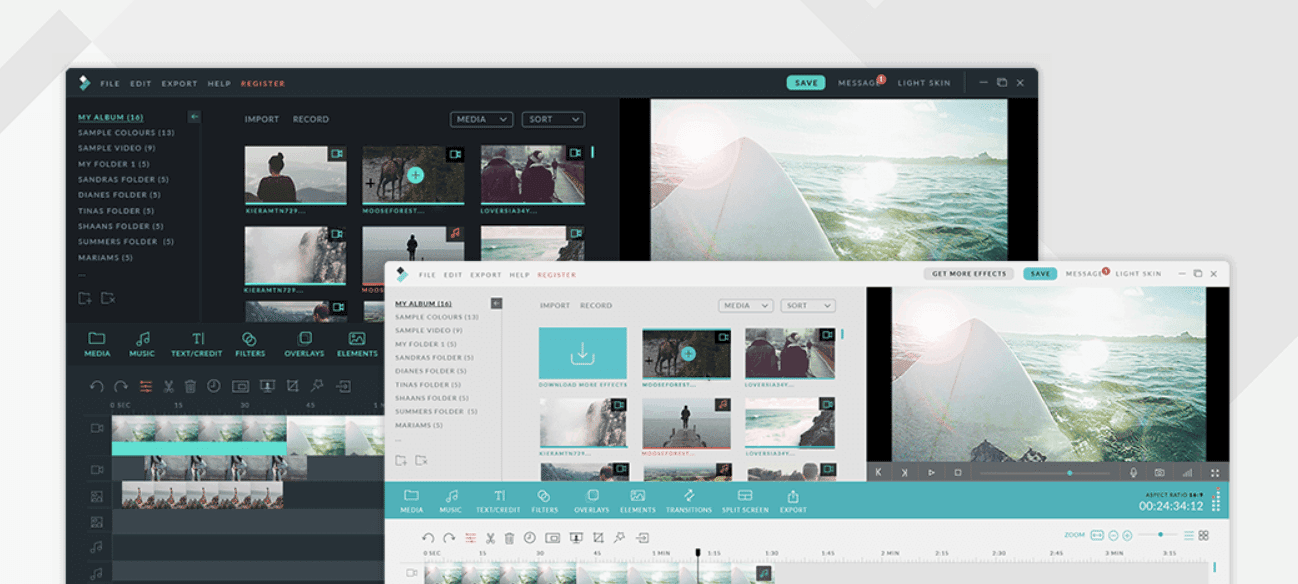Click fullscreen icon under light window preview
This screenshot has width=1298, height=584.
(x=1215, y=472)
